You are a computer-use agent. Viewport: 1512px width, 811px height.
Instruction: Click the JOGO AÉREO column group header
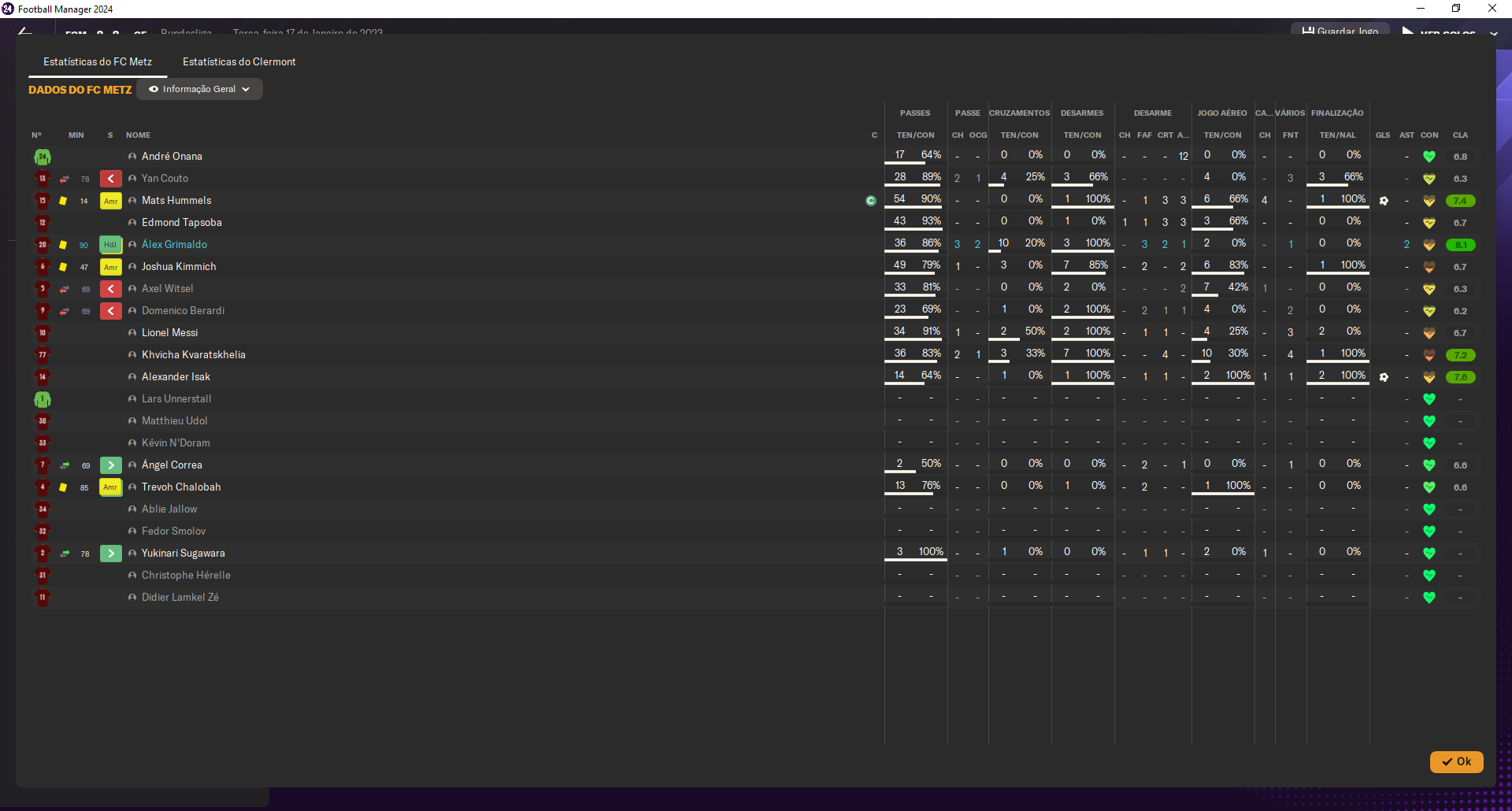pyautogui.click(x=1222, y=113)
